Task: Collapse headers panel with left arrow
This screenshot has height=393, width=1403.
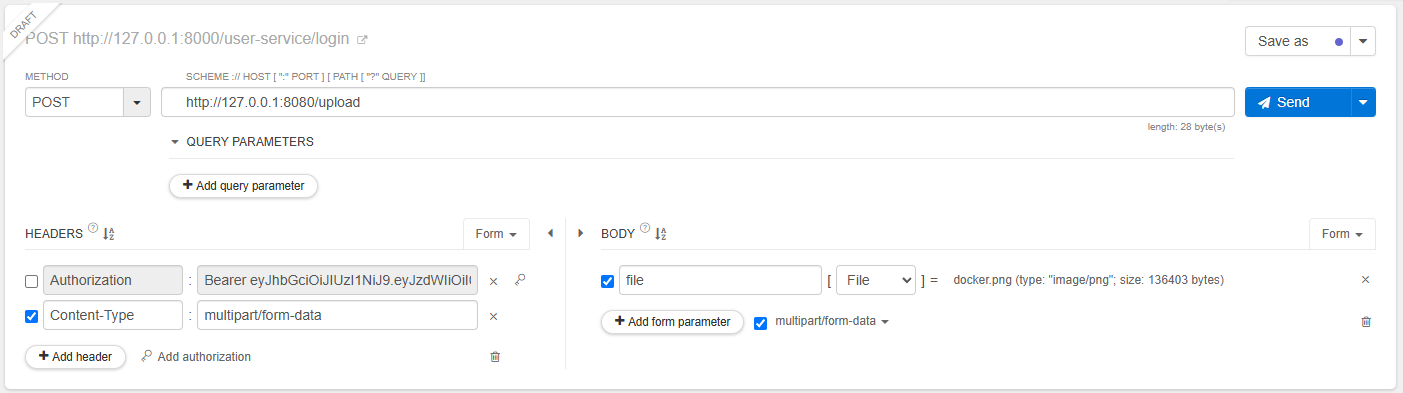Action: point(550,234)
